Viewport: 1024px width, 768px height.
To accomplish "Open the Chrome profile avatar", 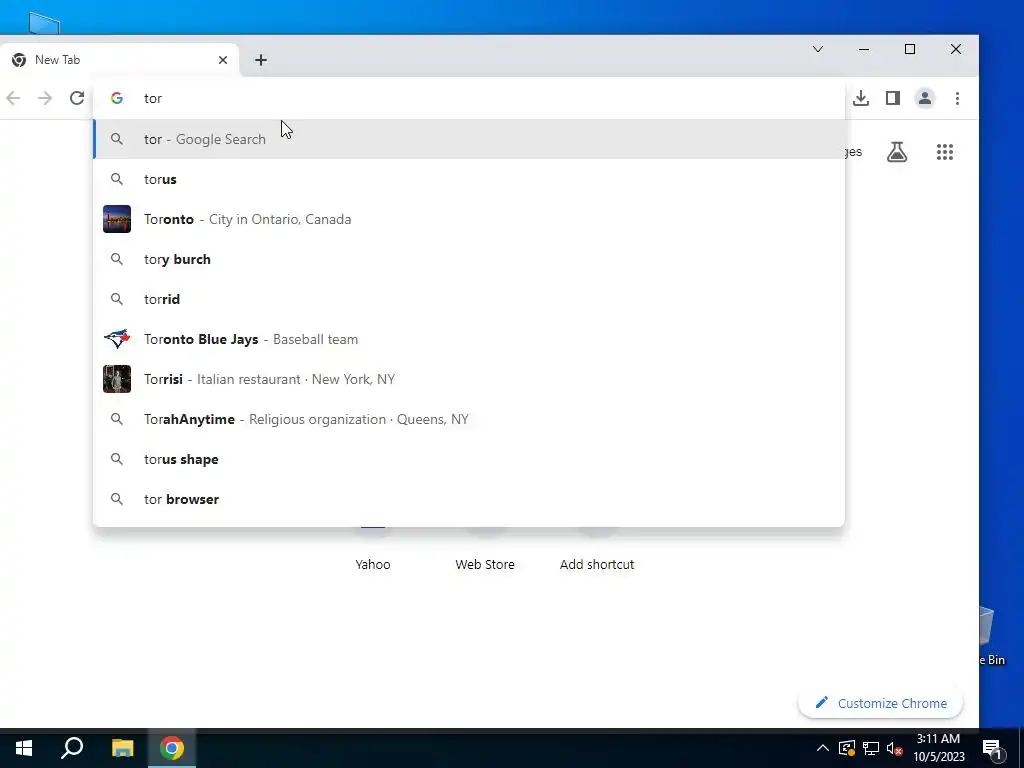I will pos(925,98).
